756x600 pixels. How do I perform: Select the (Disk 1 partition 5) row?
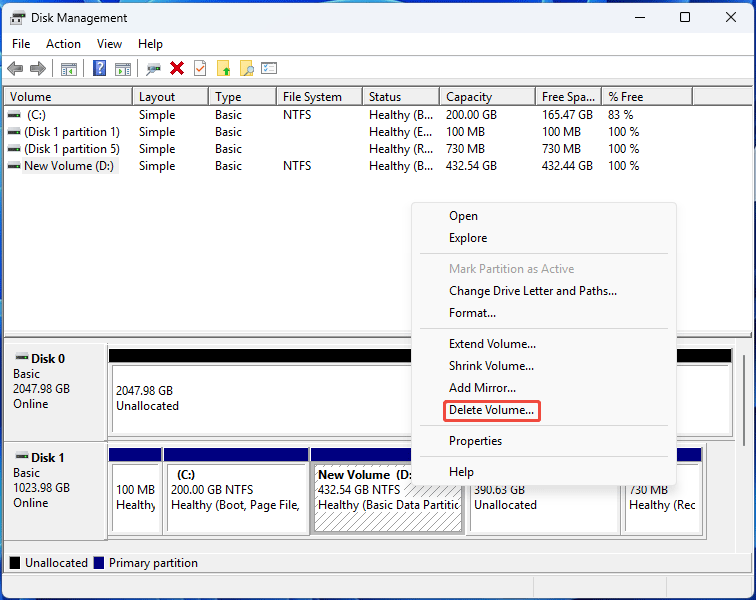[348, 149]
